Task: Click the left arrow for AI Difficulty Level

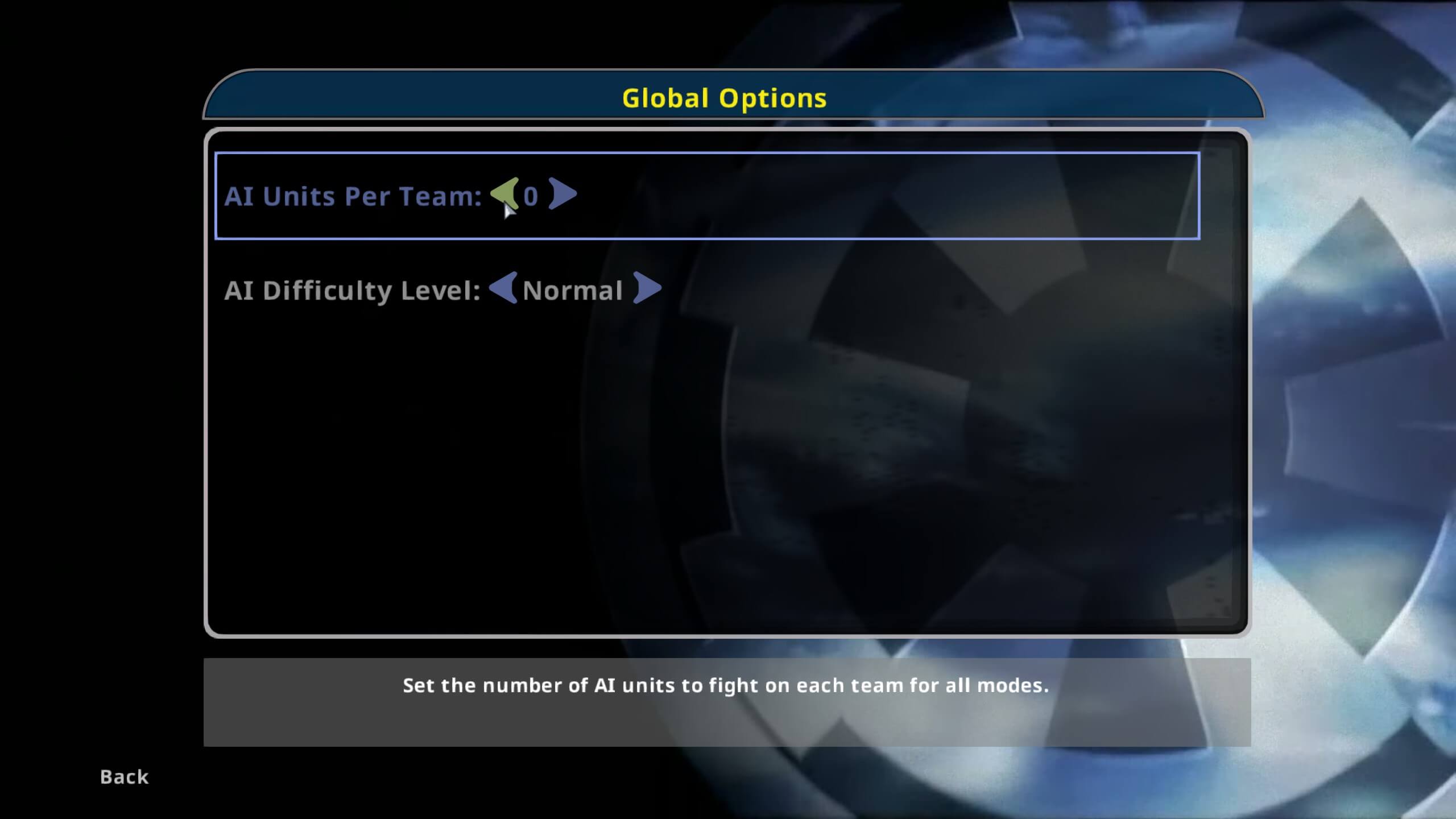Action: pyautogui.click(x=499, y=289)
